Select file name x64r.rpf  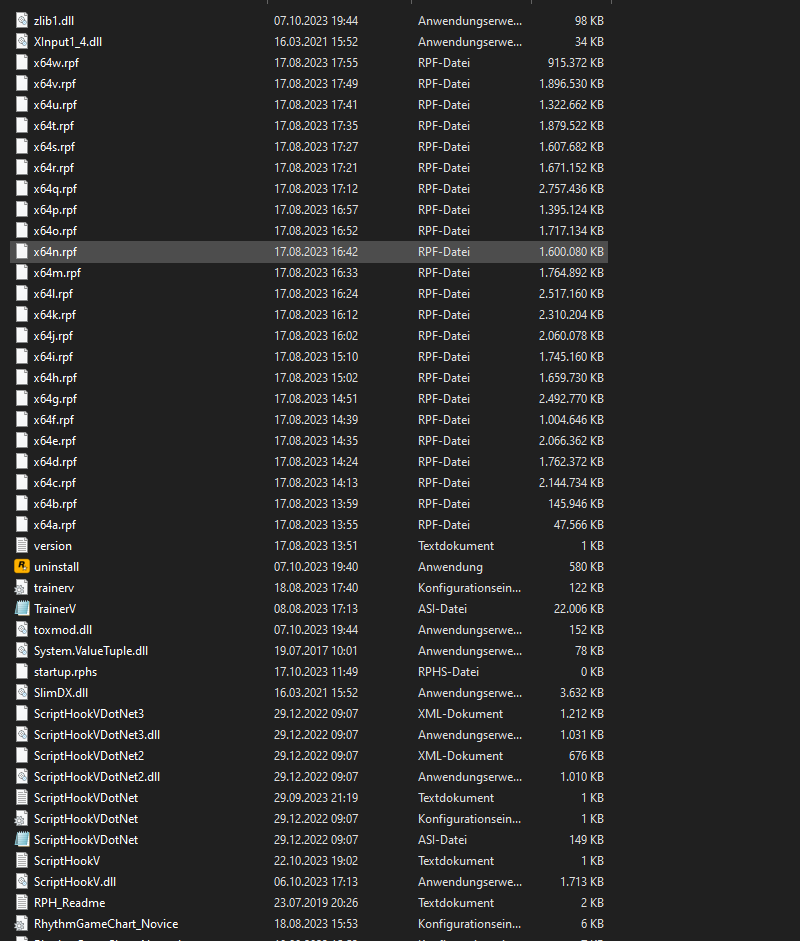(54, 167)
